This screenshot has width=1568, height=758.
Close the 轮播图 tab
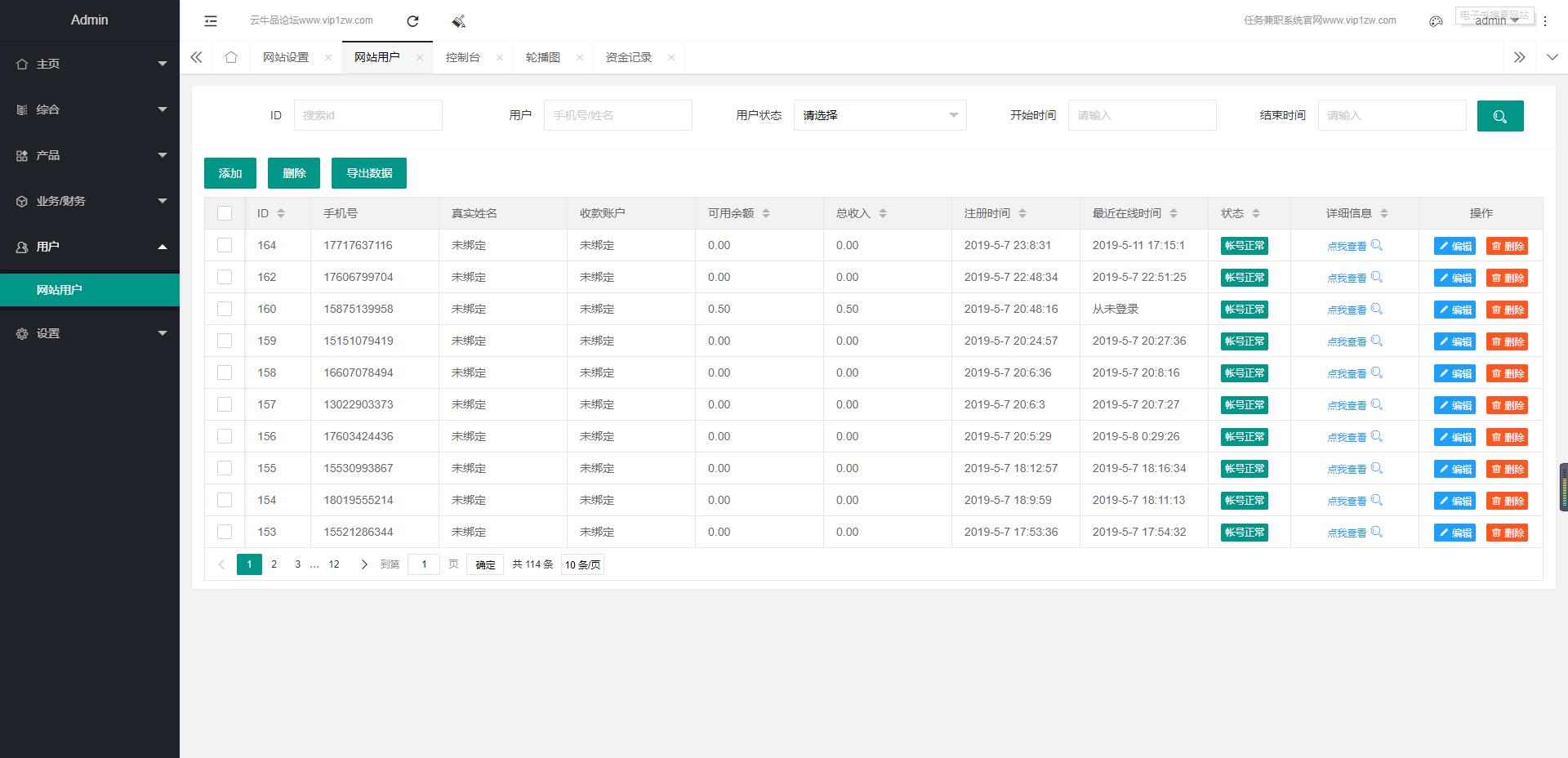point(580,57)
